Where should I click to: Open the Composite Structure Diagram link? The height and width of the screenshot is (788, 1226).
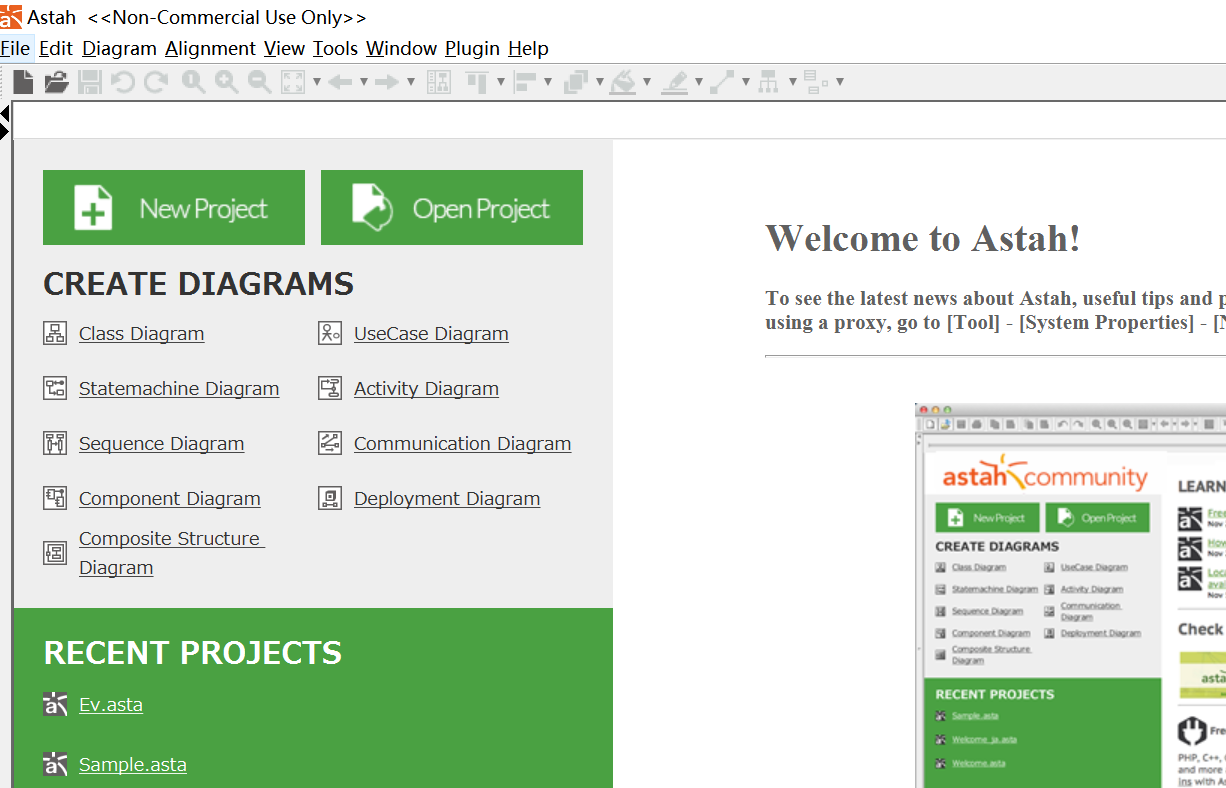point(171,553)
